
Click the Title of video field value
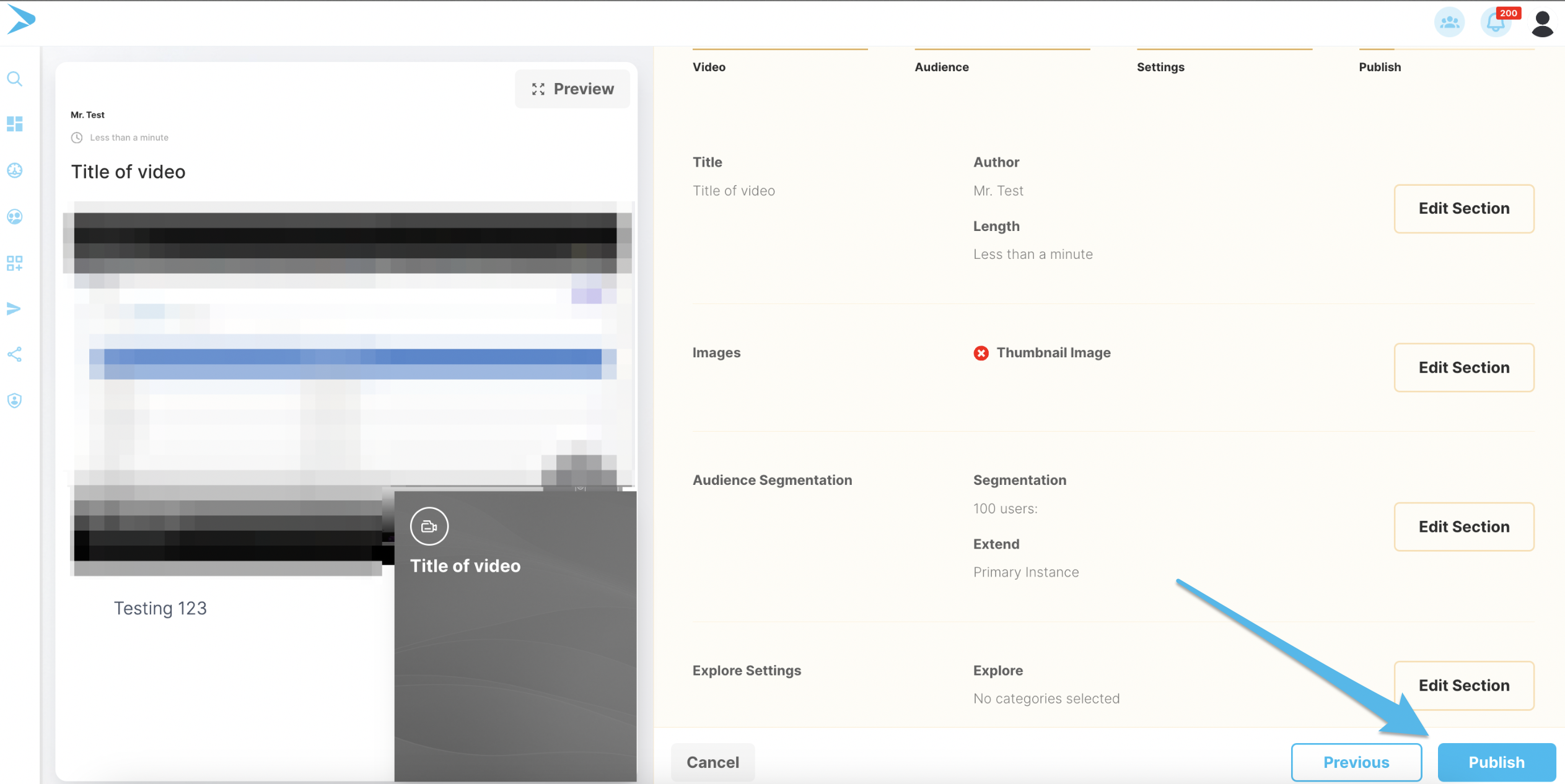click(734, 191)
